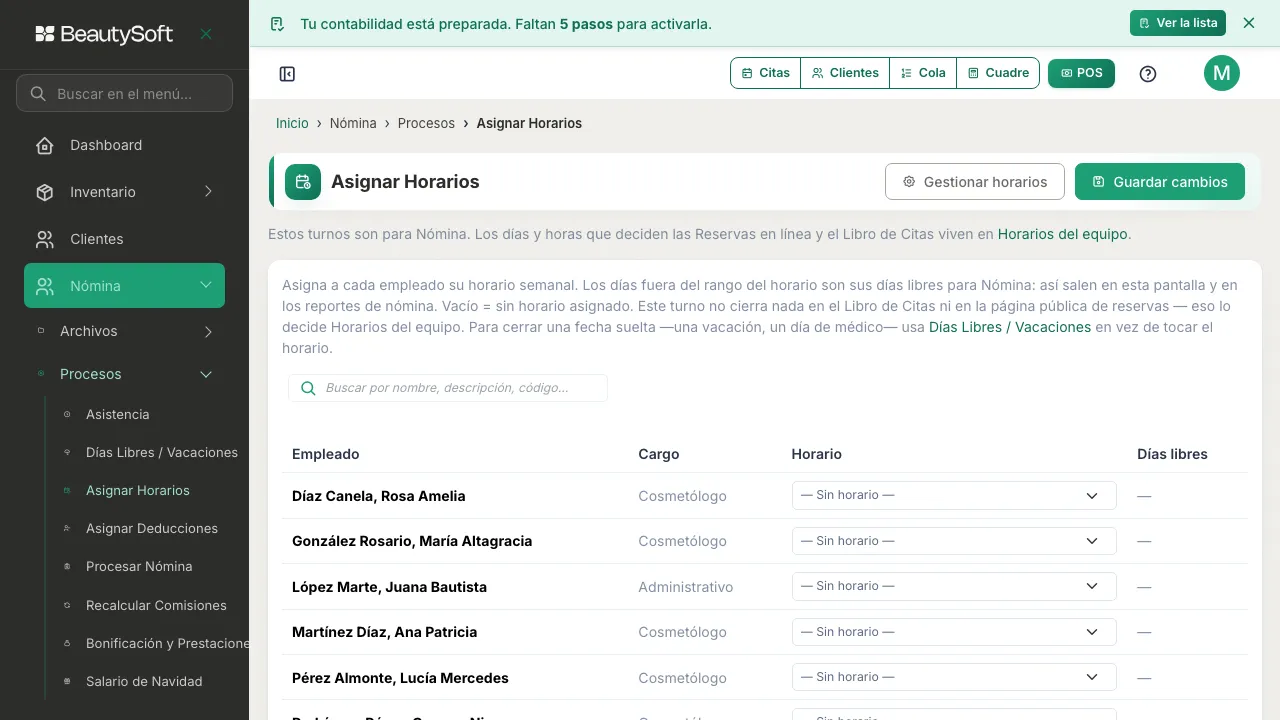Open the help question mark icon

point(1148,73)
